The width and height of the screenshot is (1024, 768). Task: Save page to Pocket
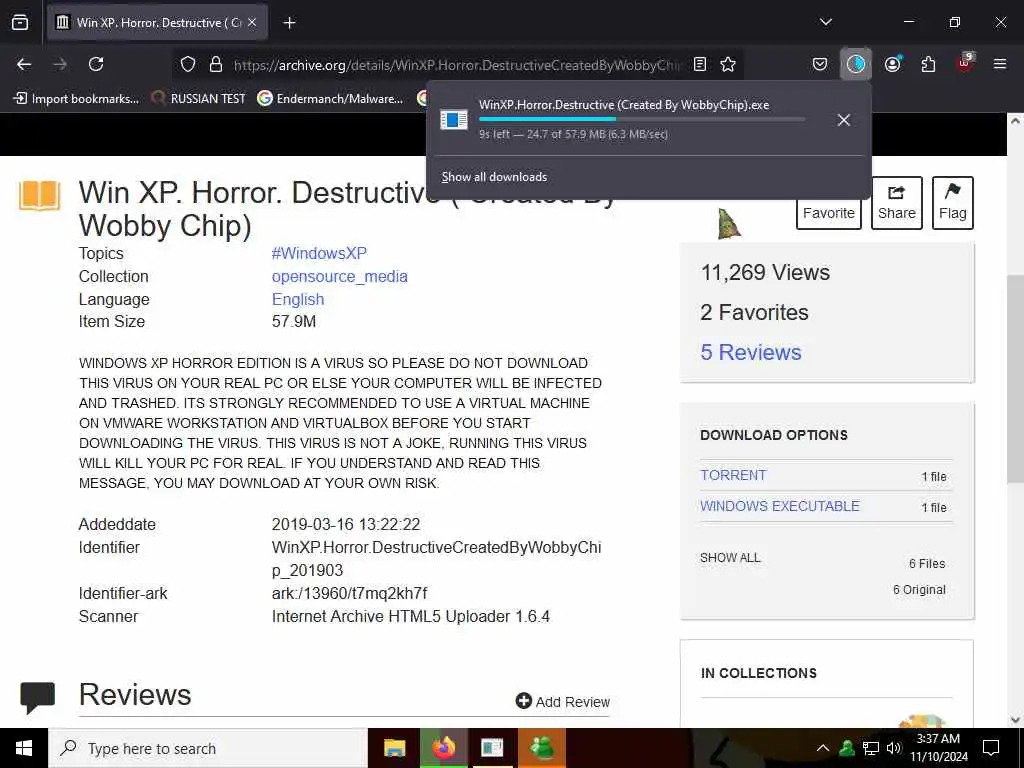click(820, 64)
